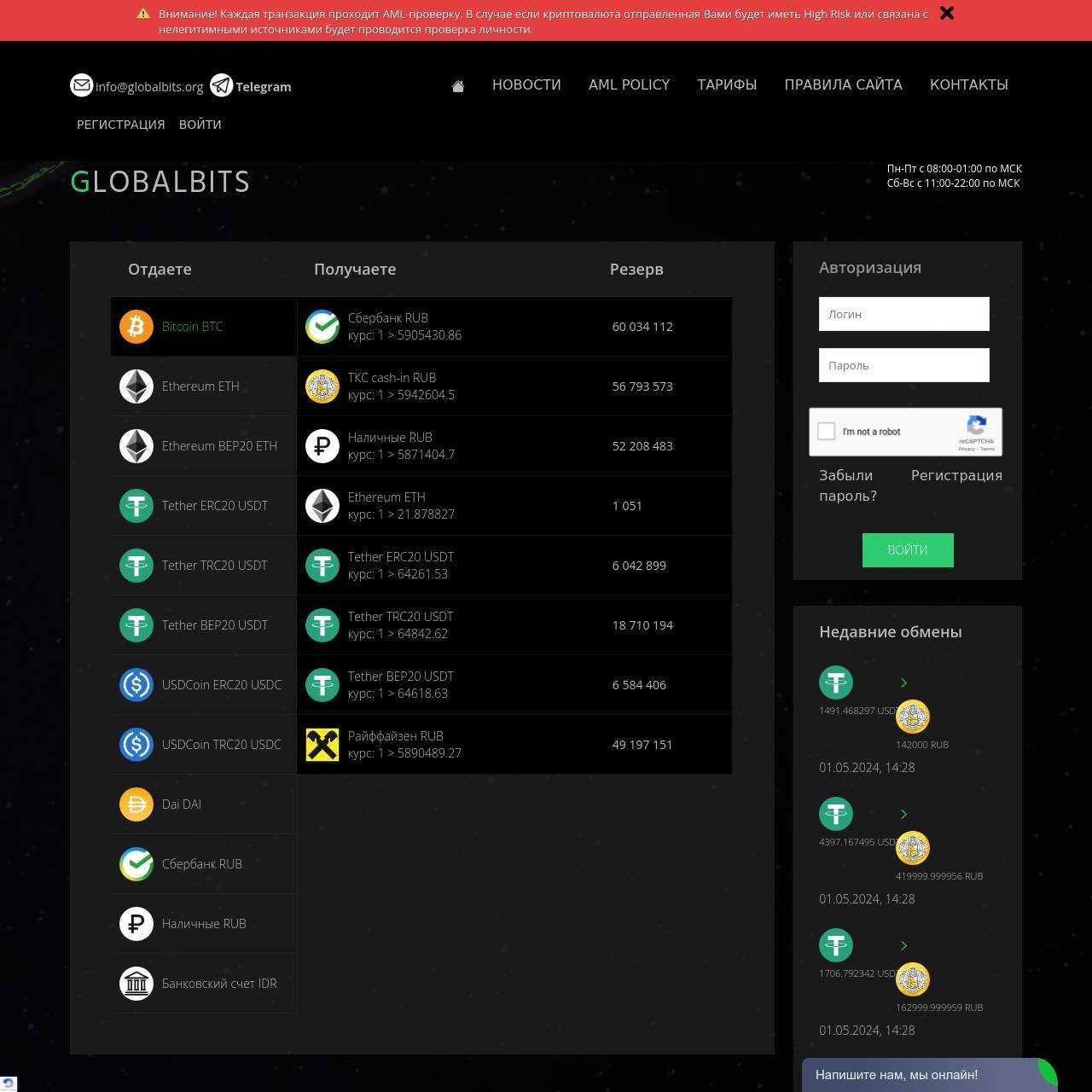Click РЕГИСТРАЦИЯ in the top menu
This screenshot has height=1092, width=1092.
121,125
